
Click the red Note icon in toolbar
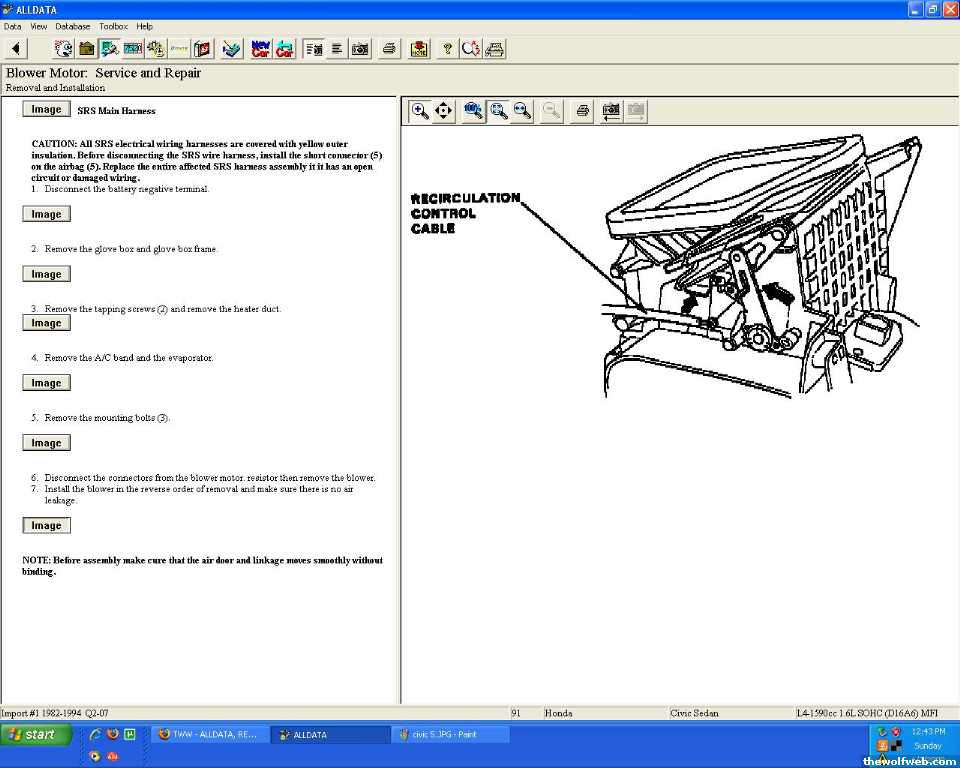point(419,48)
